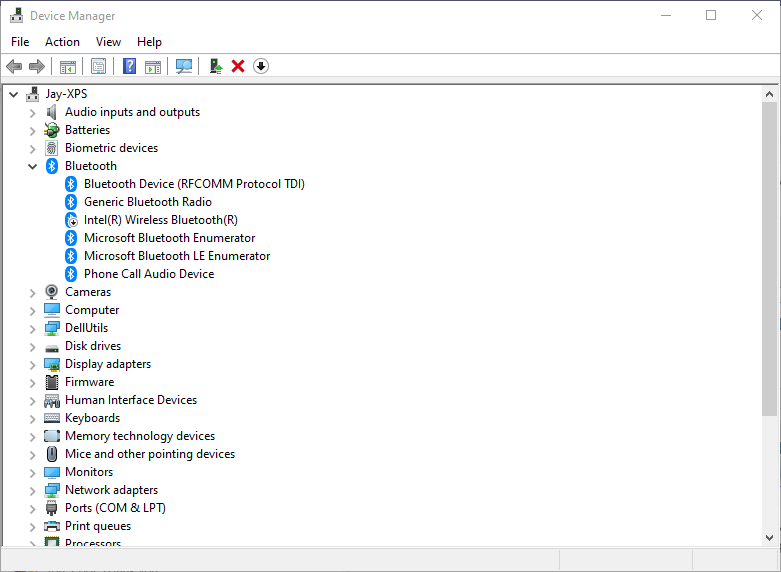
Task: Click the red X Uninstall device icon
Action: tap(238, 66)
